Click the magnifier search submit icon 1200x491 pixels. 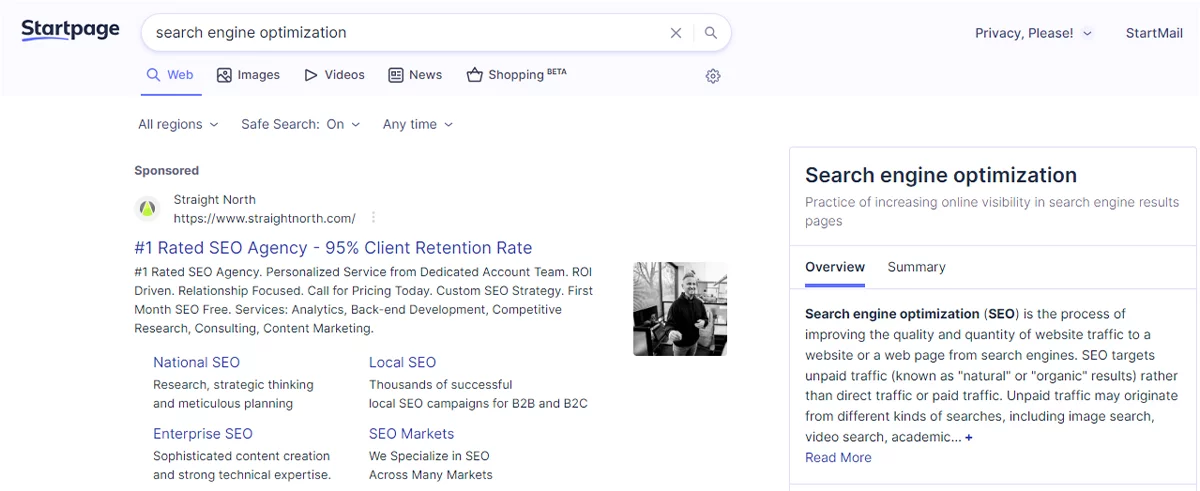click(711, 33)
